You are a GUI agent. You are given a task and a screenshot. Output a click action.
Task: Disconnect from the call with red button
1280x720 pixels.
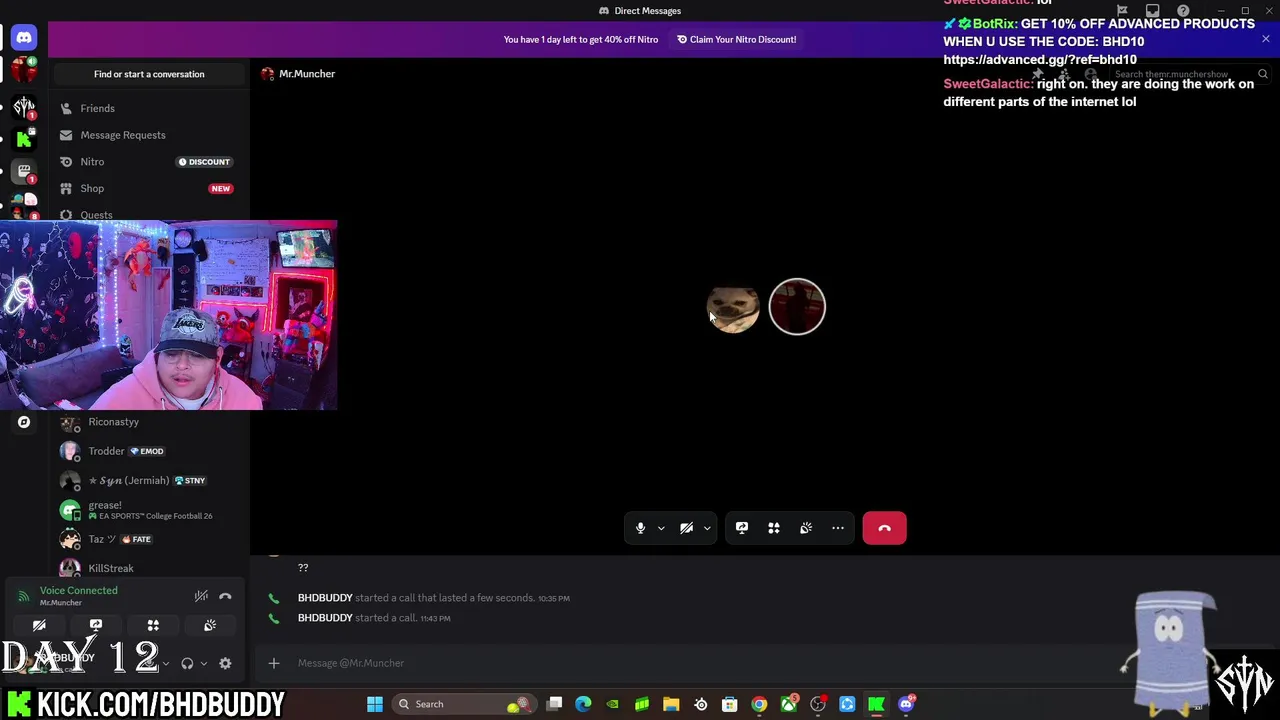click(884, 528)
